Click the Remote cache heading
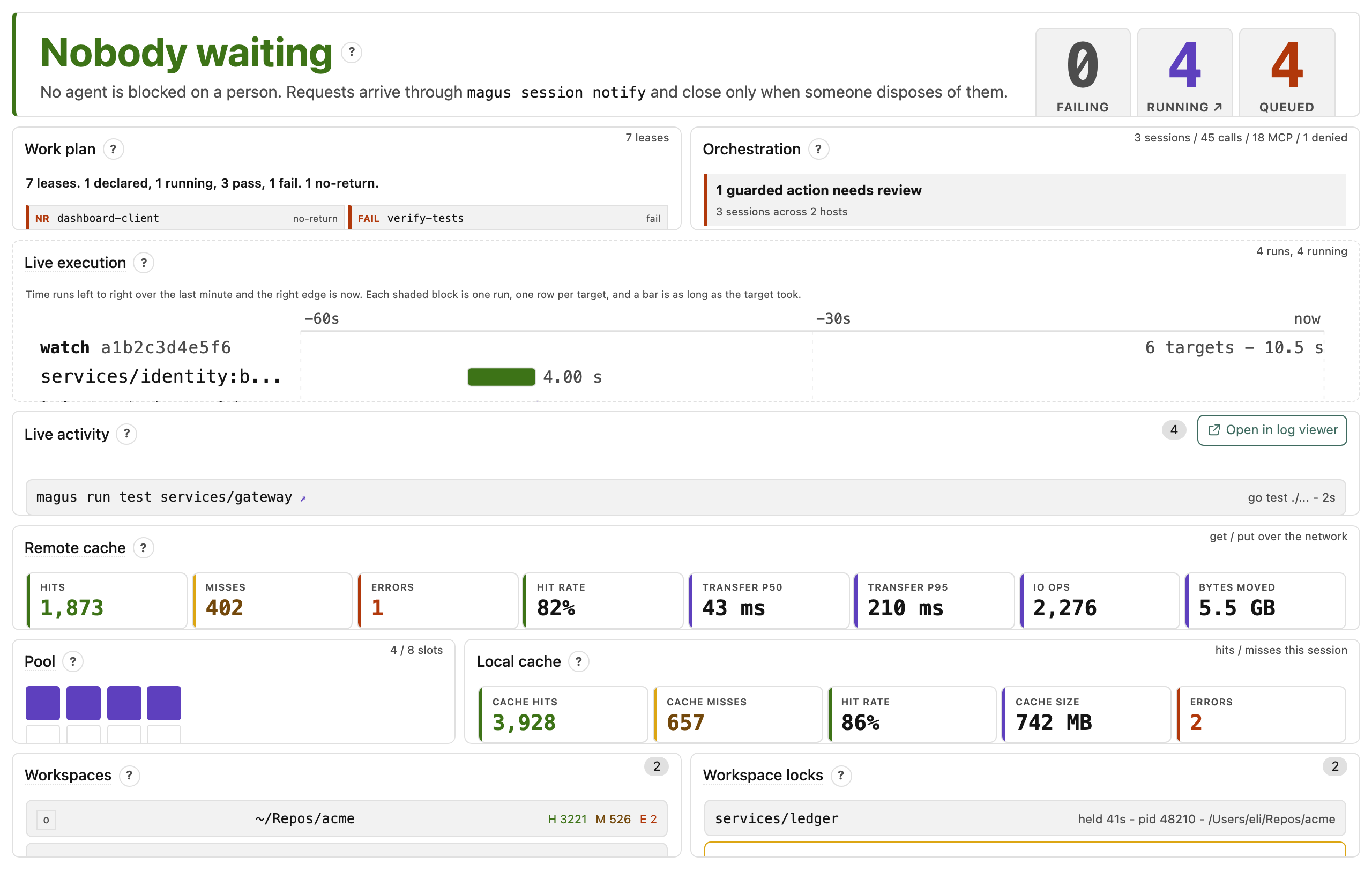Screen dimensions: 1372x879 (75, 548)
